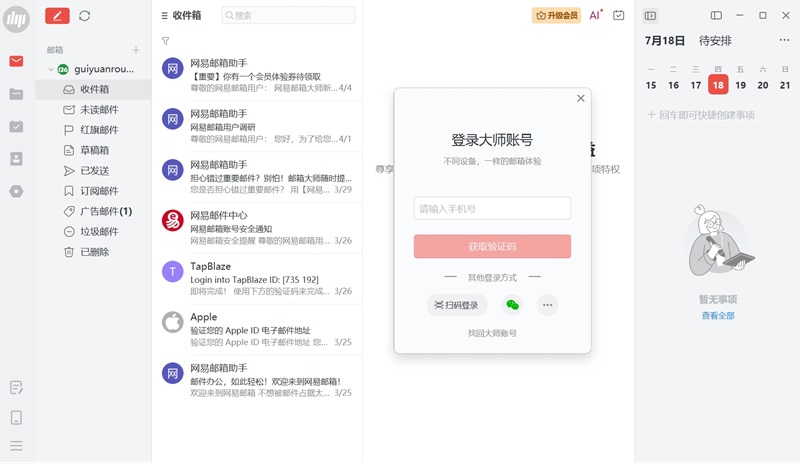
Task: Click the 查看全部 link
Action: 717,315
